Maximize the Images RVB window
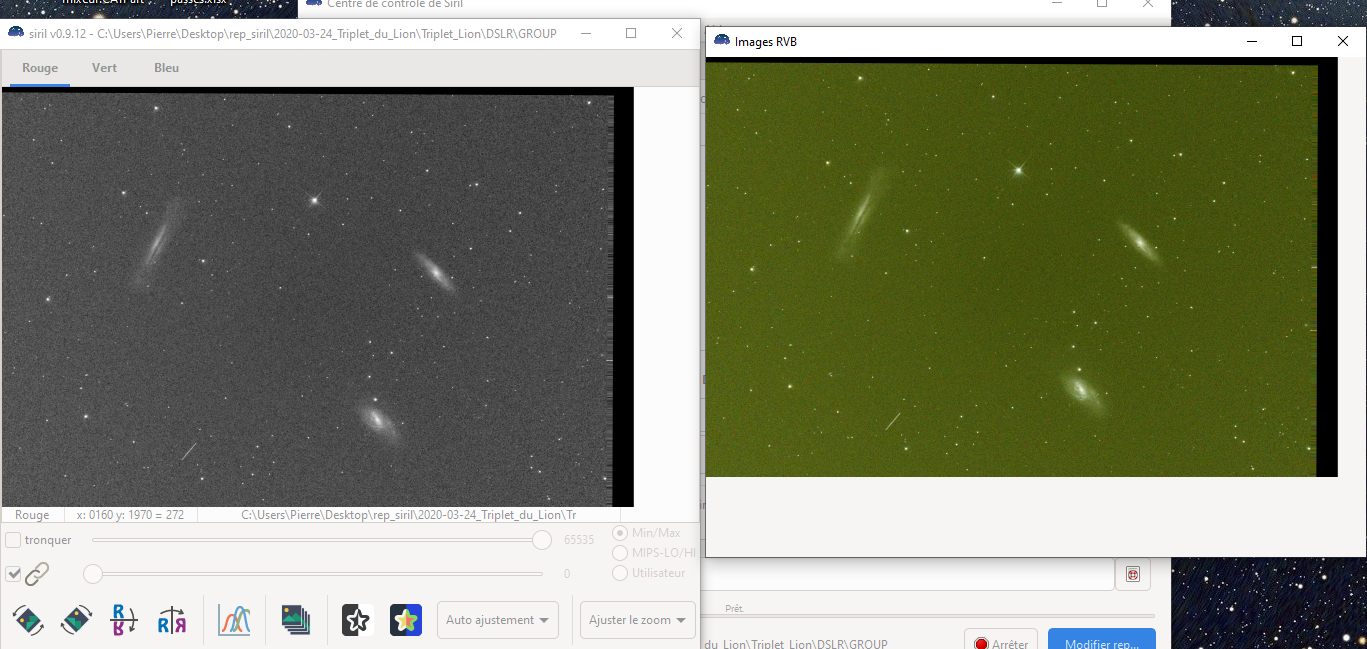Viewport: 1367px width, 649px height. pos(1297,41)
